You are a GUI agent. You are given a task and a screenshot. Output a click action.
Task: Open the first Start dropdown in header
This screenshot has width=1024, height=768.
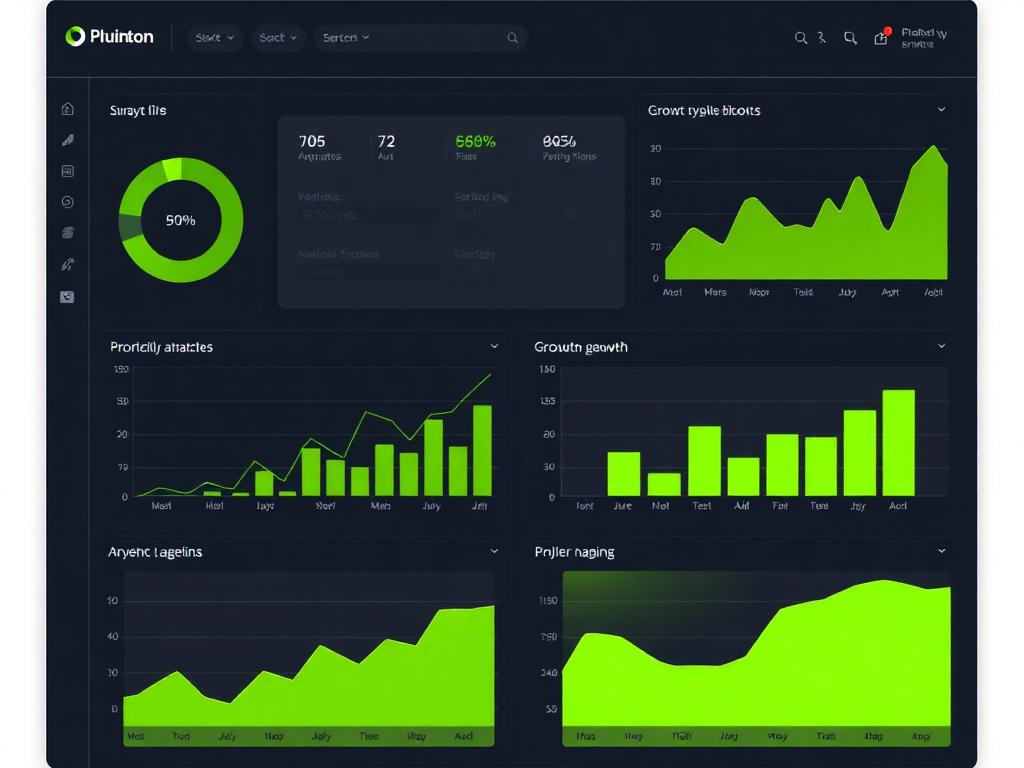click(215, 38)
